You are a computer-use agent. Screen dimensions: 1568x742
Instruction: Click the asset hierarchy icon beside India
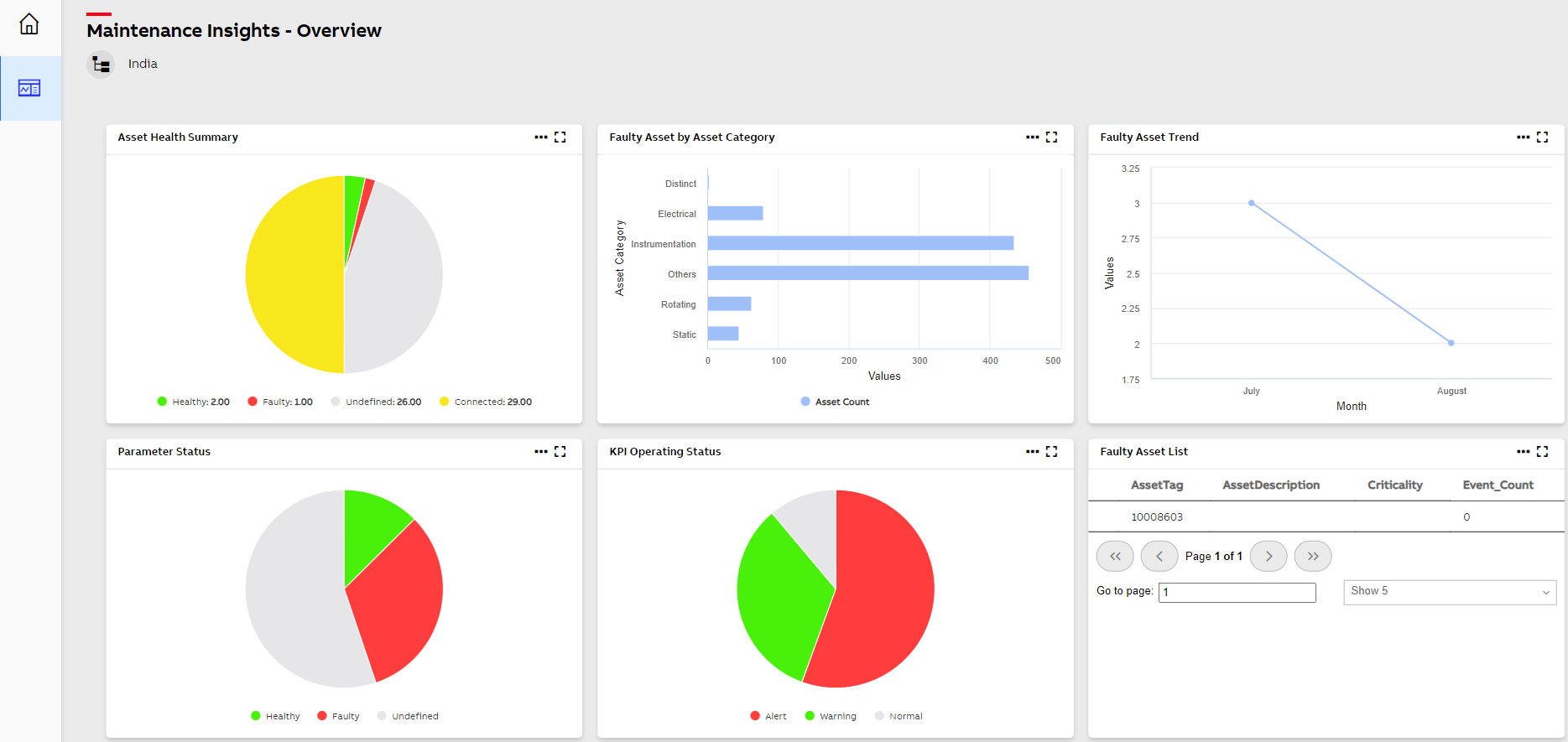point(102,64)
